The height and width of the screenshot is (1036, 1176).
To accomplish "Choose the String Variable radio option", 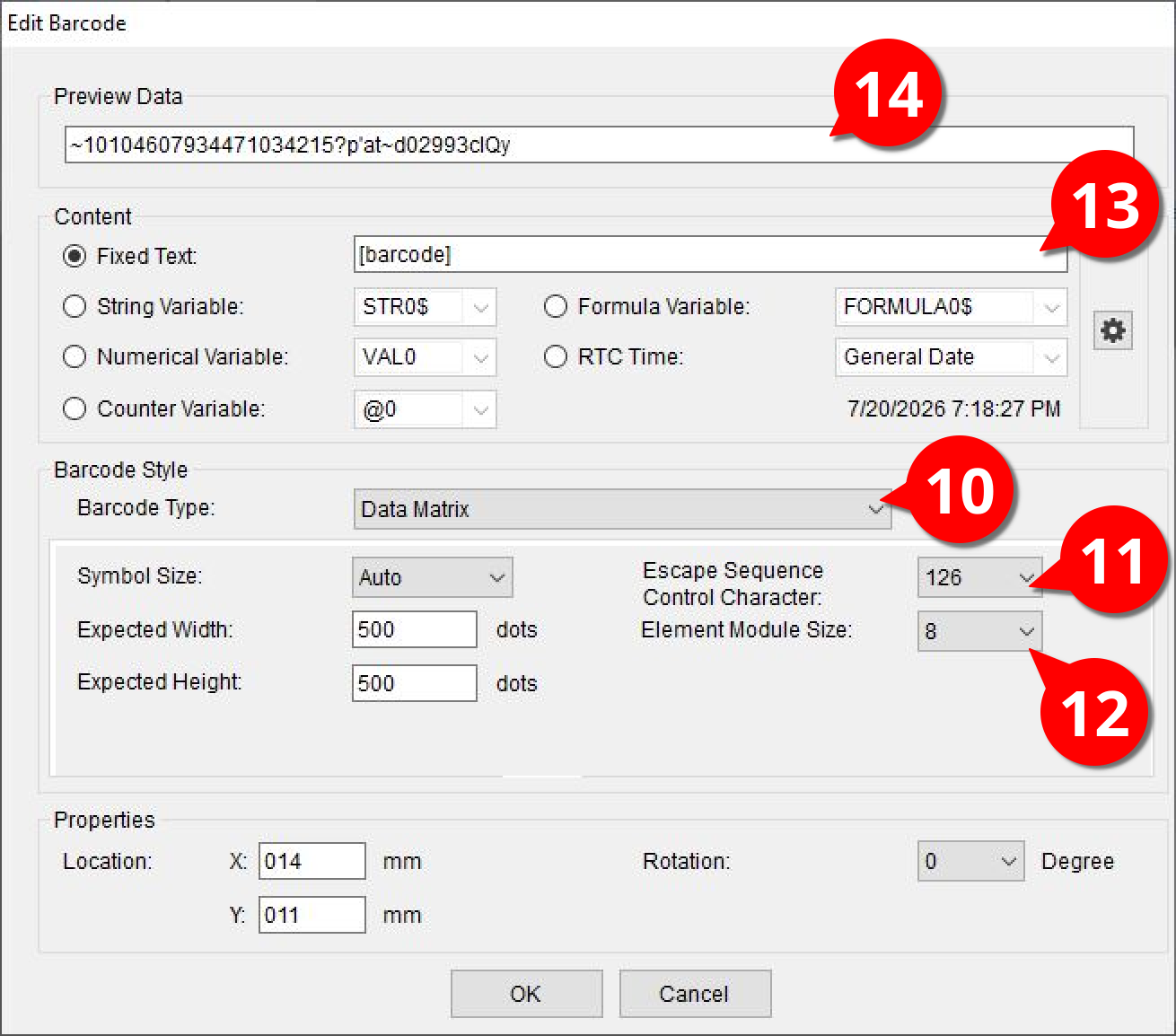I will tap(75, 306).
